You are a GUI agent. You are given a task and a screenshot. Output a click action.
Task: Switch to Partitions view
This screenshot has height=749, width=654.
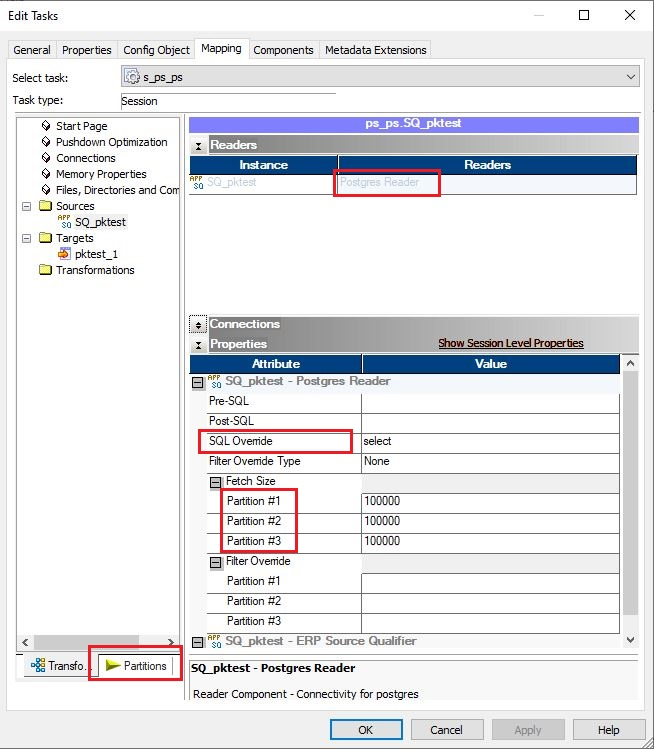[x=136, y=665]
